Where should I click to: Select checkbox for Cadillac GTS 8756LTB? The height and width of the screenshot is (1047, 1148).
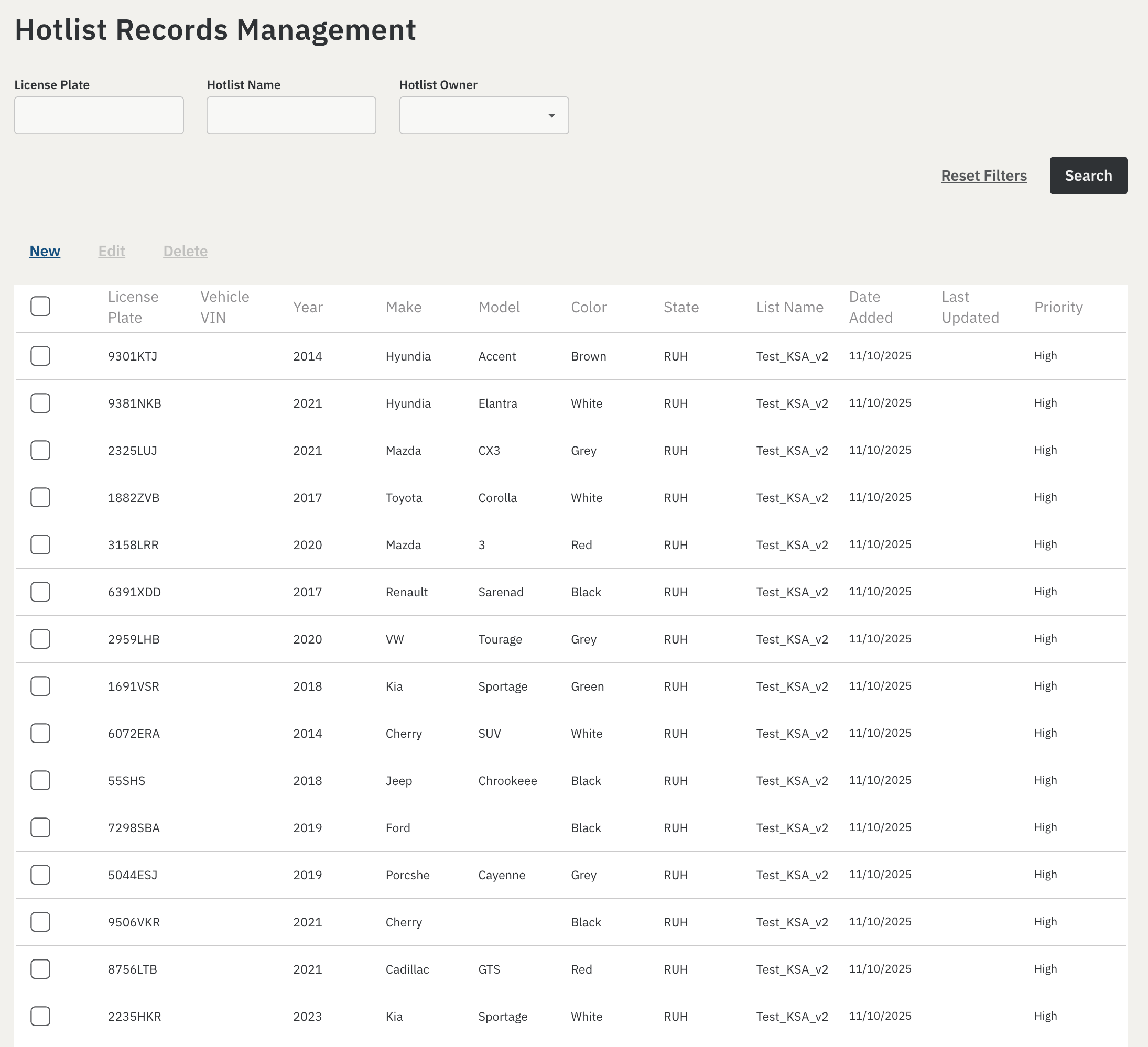pos(40,969)
